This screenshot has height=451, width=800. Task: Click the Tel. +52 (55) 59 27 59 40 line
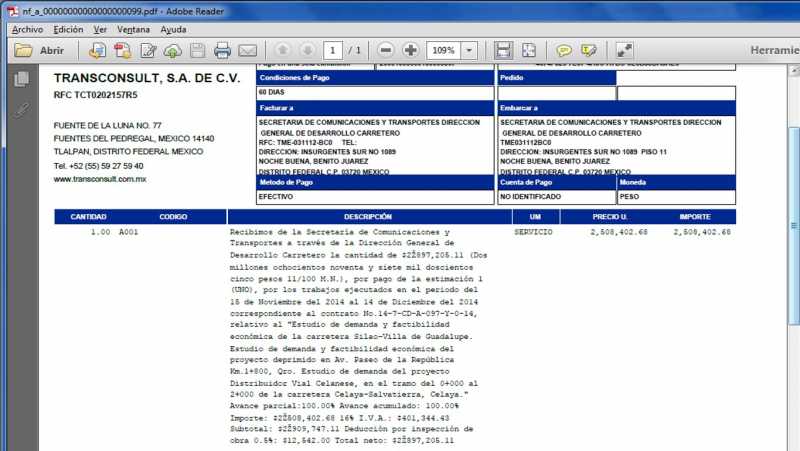98,166
